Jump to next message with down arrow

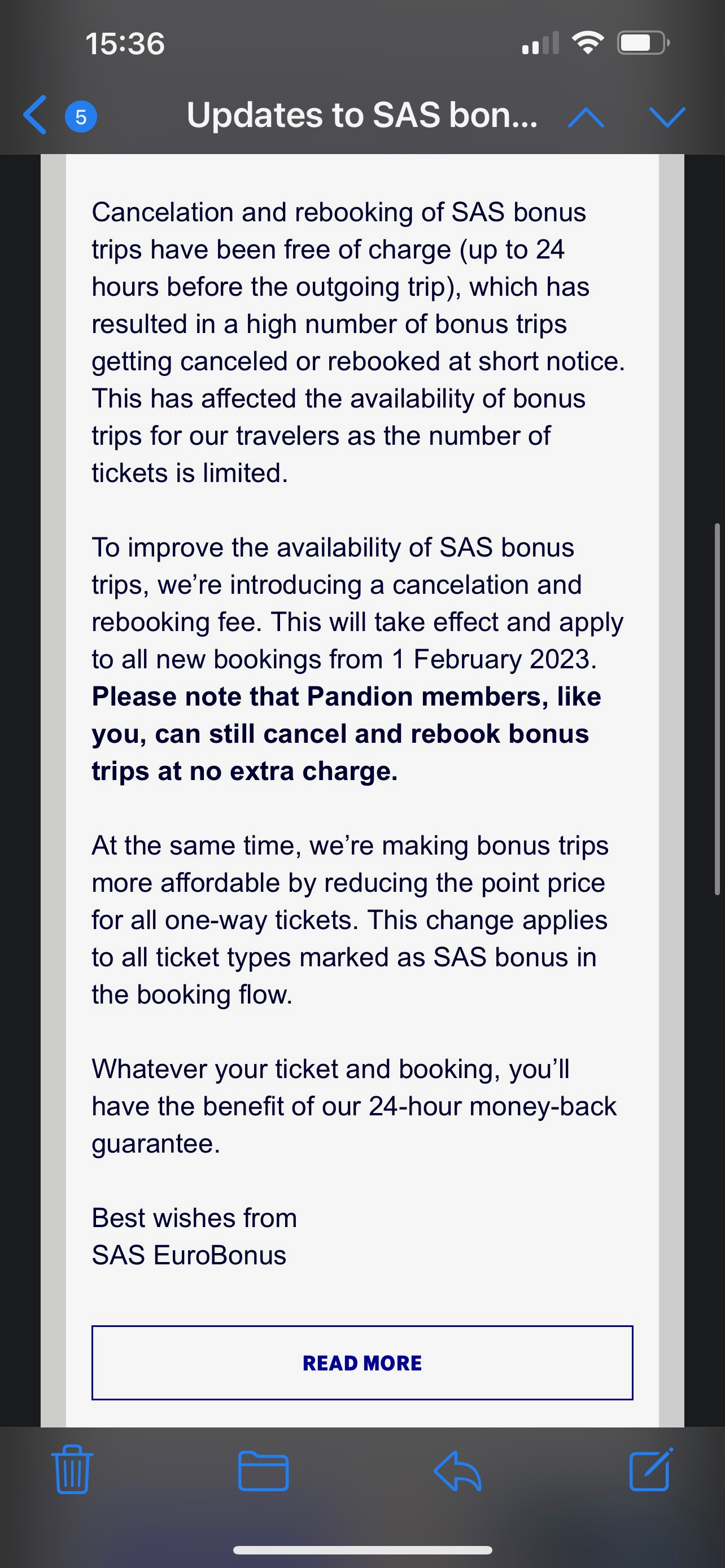click(667, 116)
